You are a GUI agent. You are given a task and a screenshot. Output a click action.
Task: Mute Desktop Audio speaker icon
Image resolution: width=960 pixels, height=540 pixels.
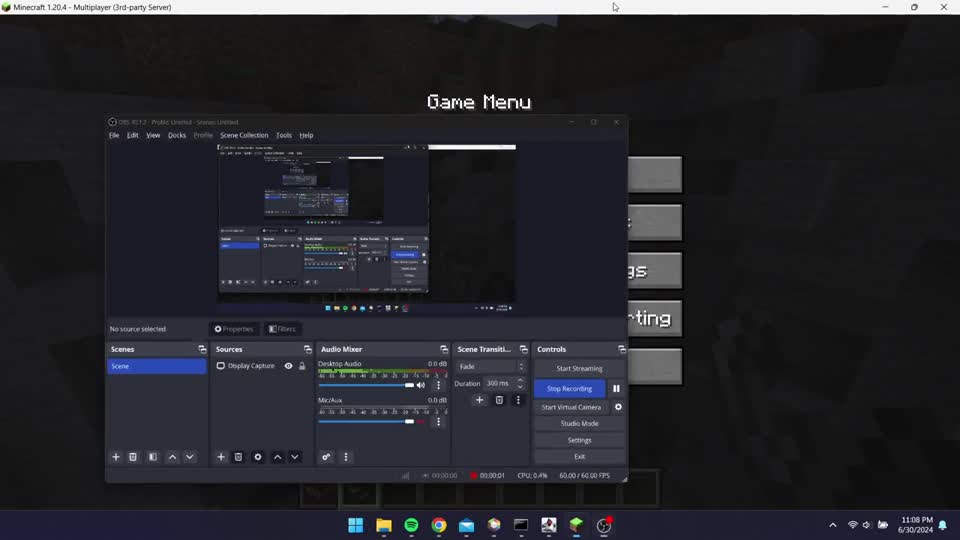(x=421, y=385)
